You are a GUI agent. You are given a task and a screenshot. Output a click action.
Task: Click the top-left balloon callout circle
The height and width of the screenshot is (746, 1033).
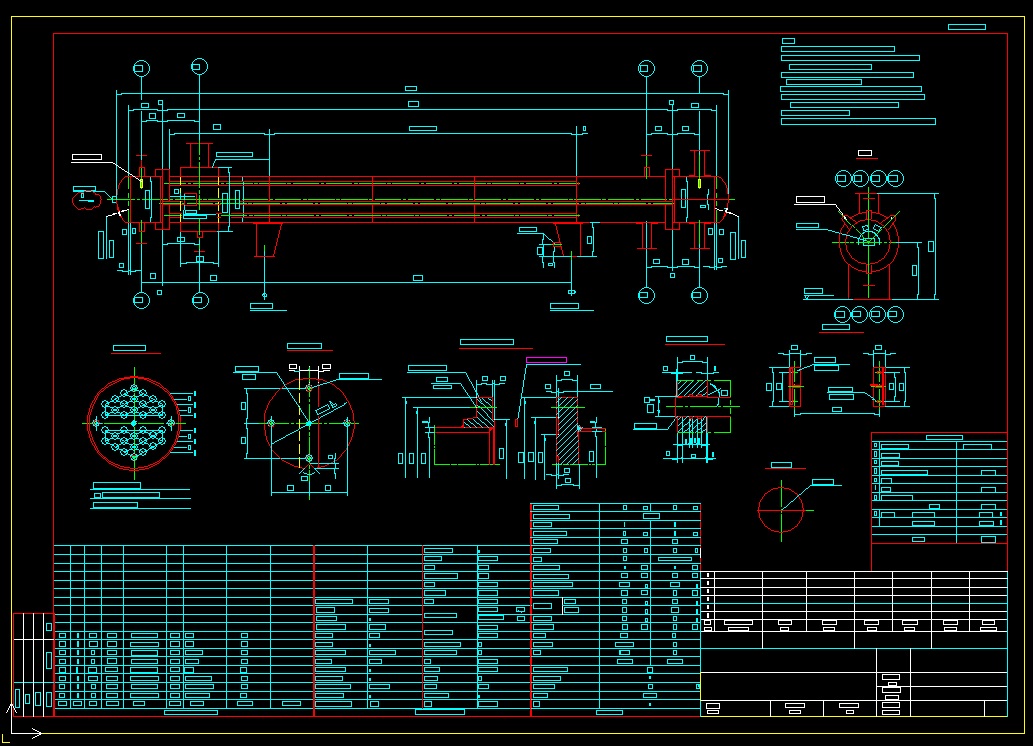[141, 68]
